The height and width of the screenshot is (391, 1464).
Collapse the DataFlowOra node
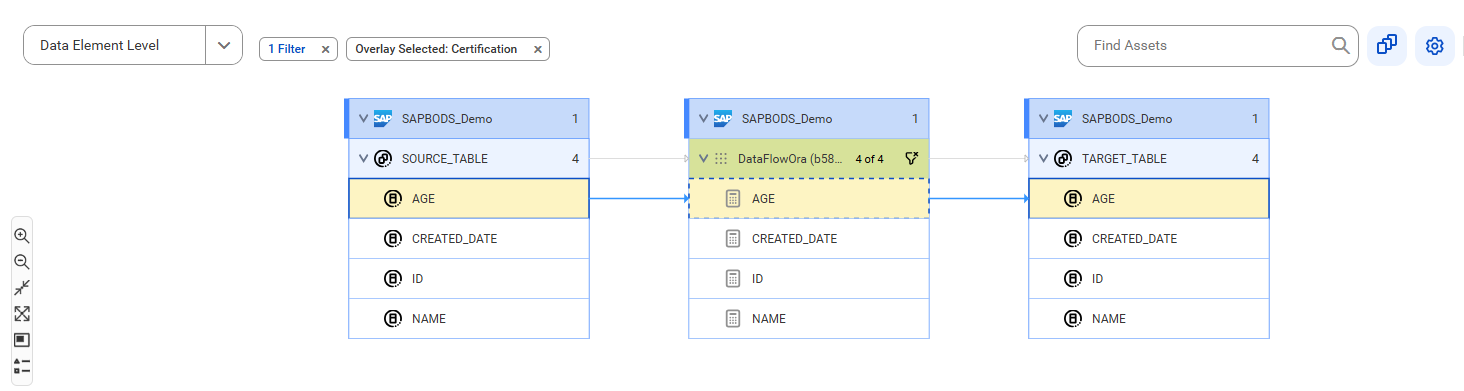704,158
